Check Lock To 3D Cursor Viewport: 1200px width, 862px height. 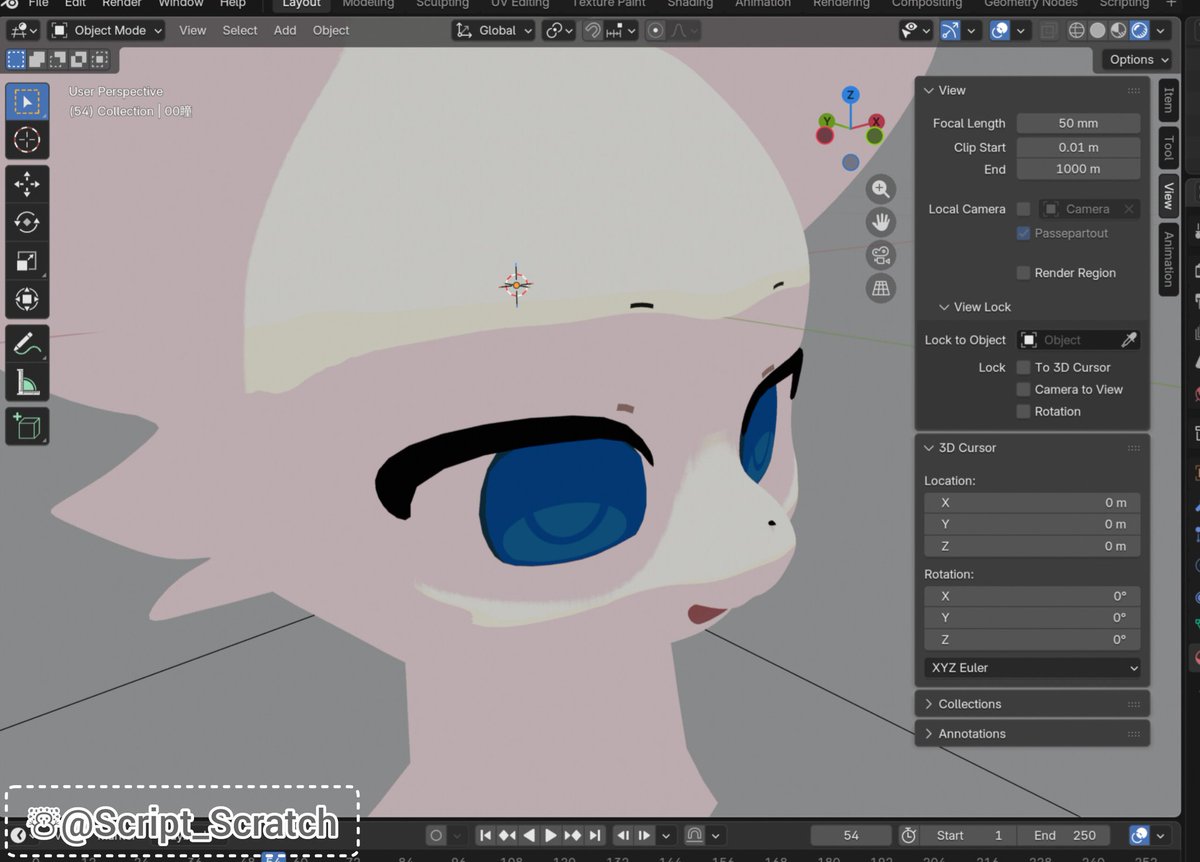point(1023,367)
